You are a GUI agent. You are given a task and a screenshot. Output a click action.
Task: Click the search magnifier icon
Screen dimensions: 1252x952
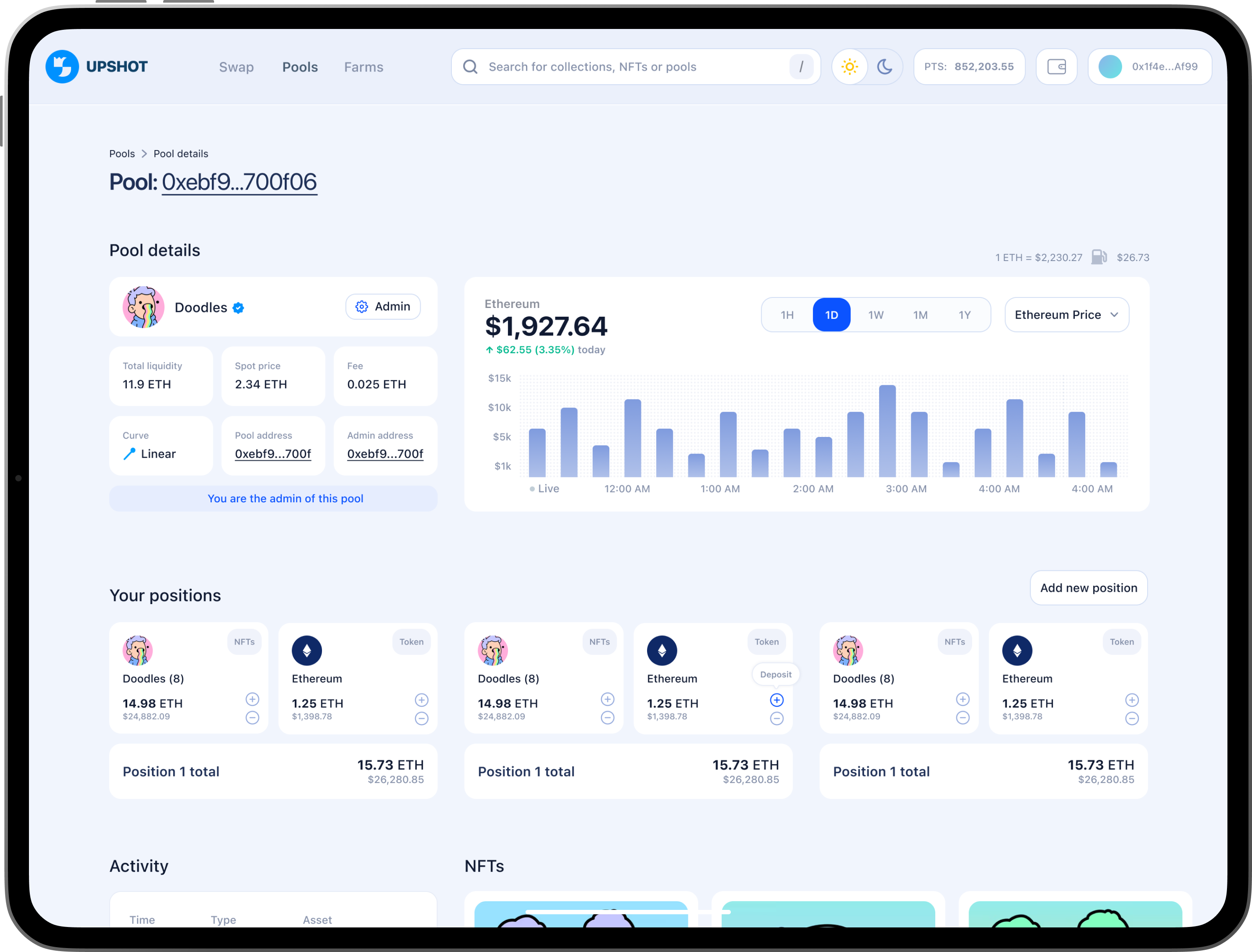pos(470,67)
